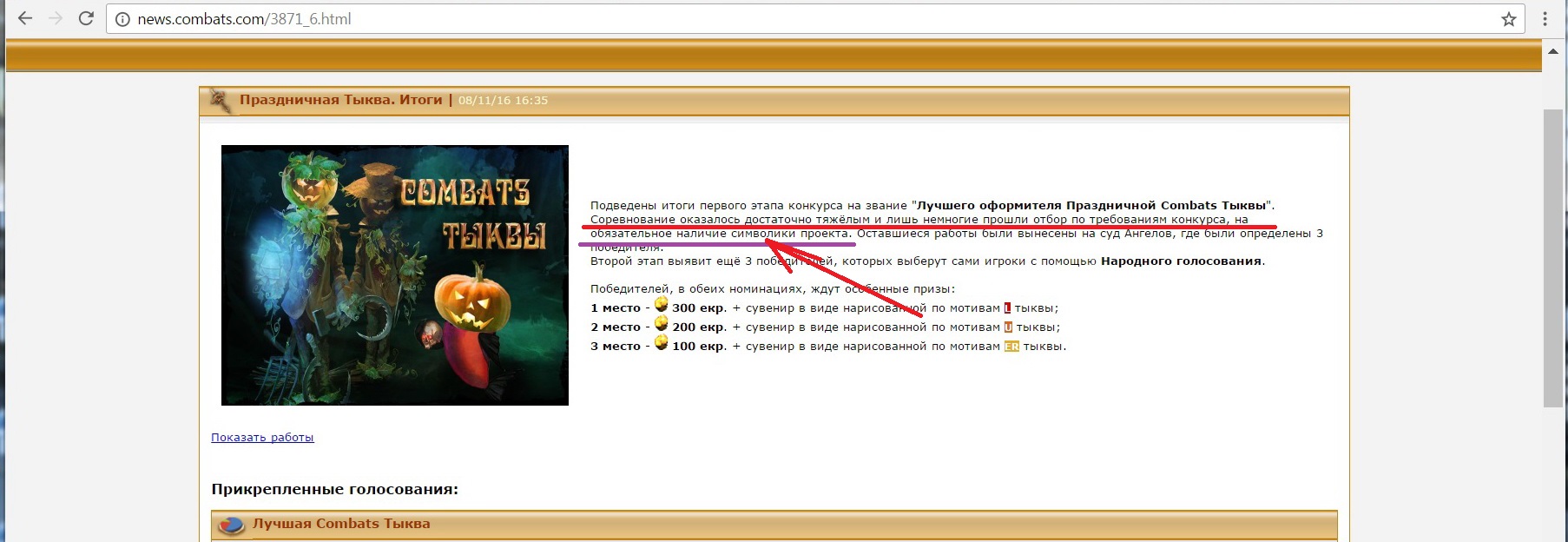Click the Лучшая Combats Тыква poll header

tap(341, 524)
